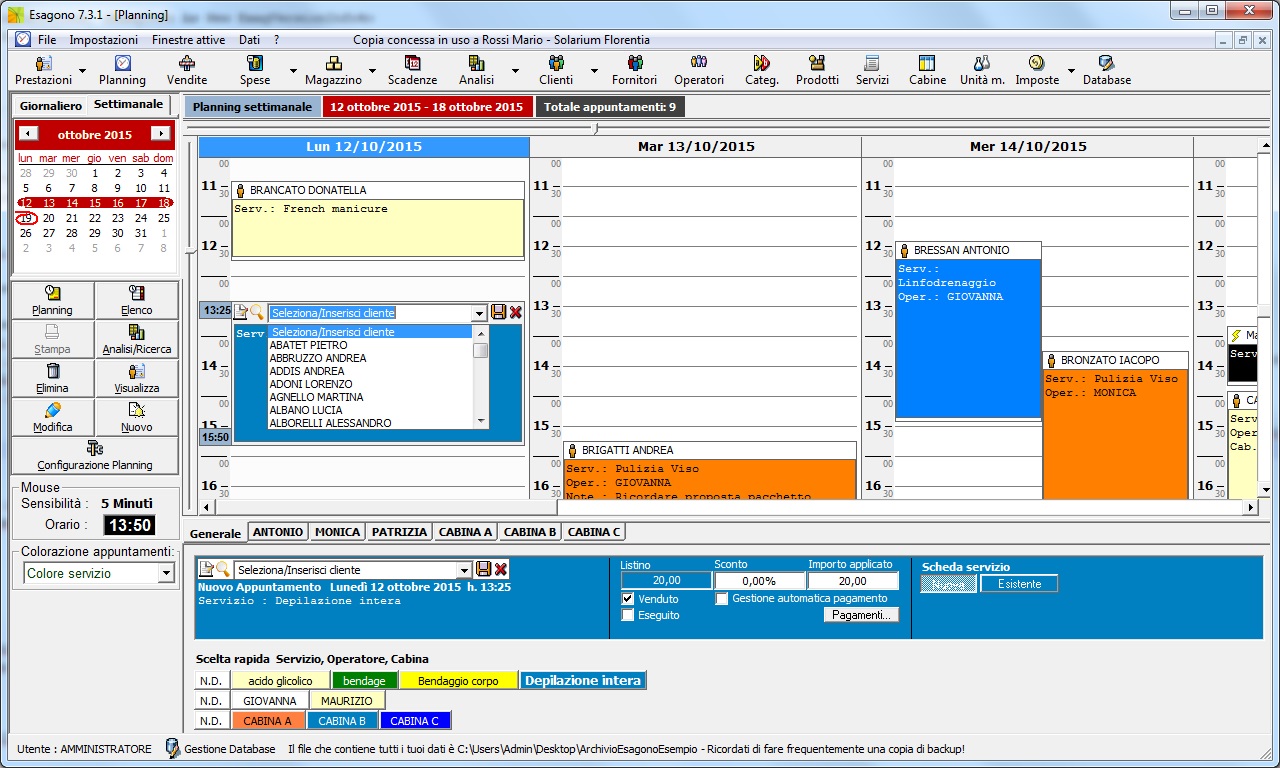Expand Imposte toolbar dropdown arrow
Viewport: 1280px width, 768px height.
pos(1071,71)
